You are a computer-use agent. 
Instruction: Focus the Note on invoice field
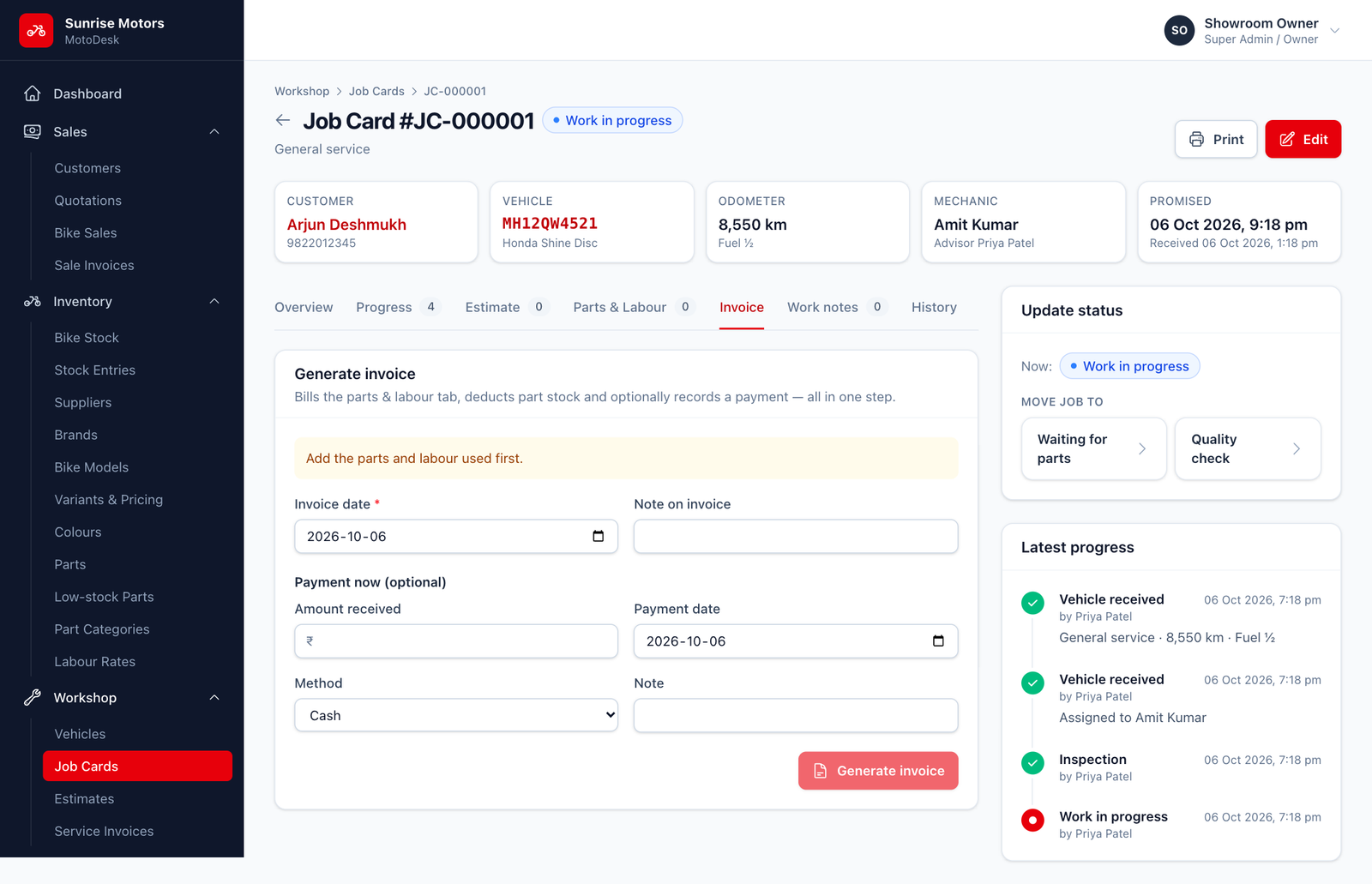796,536
